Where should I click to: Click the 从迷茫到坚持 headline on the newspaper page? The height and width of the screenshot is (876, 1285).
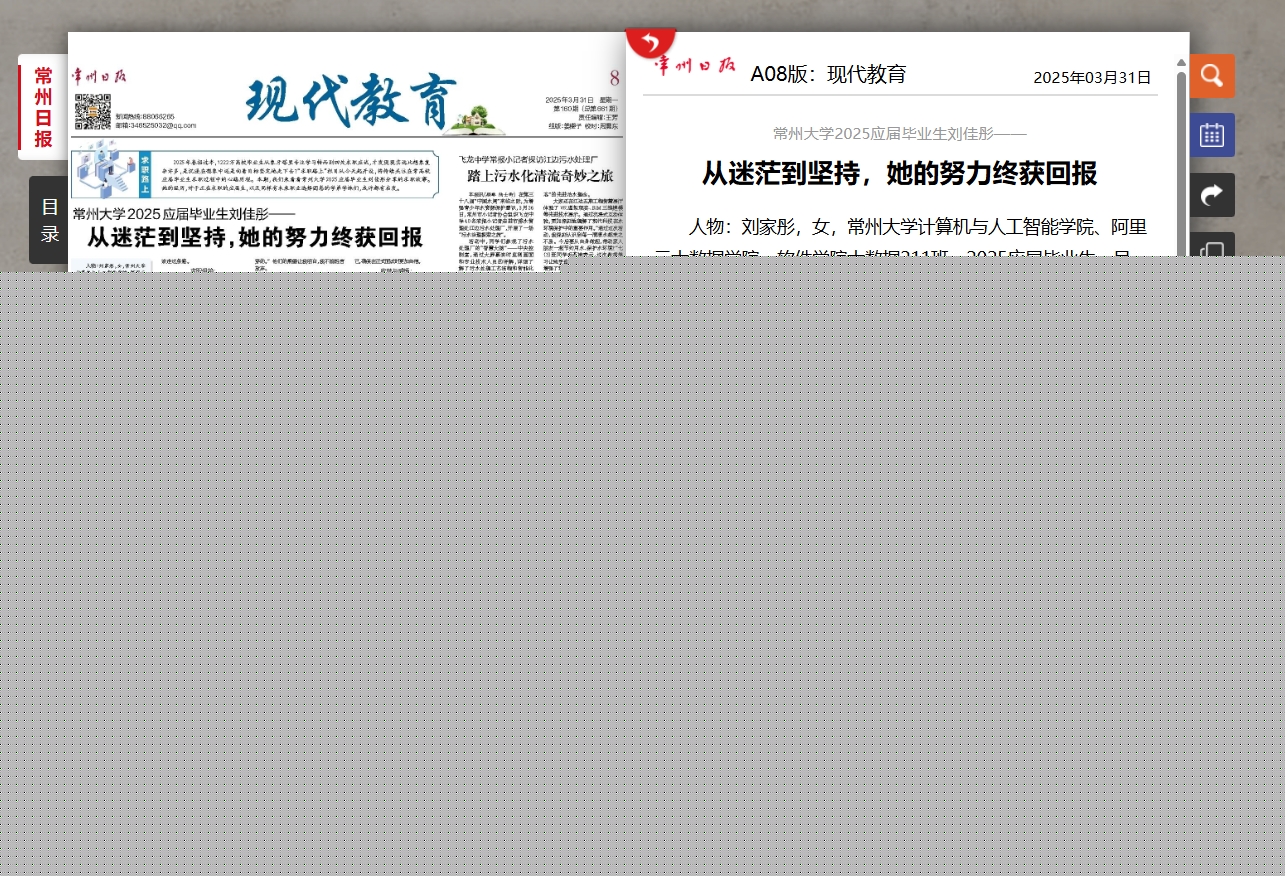255,237
